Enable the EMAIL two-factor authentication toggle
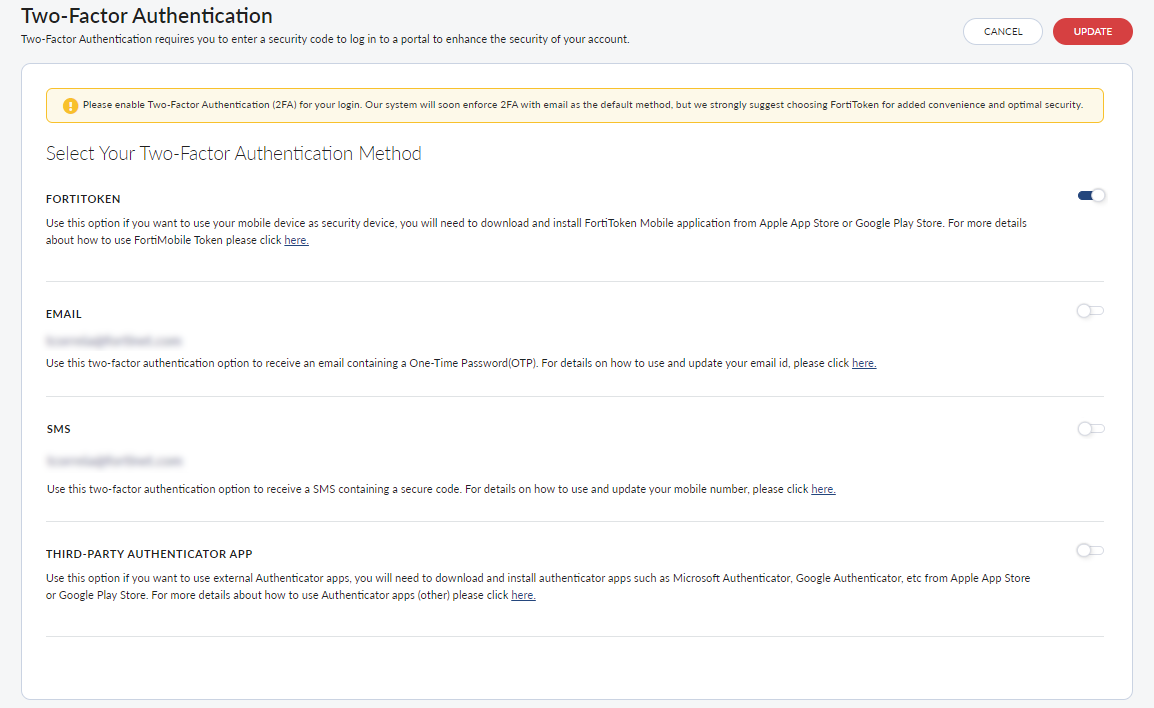 point(1090,311)
